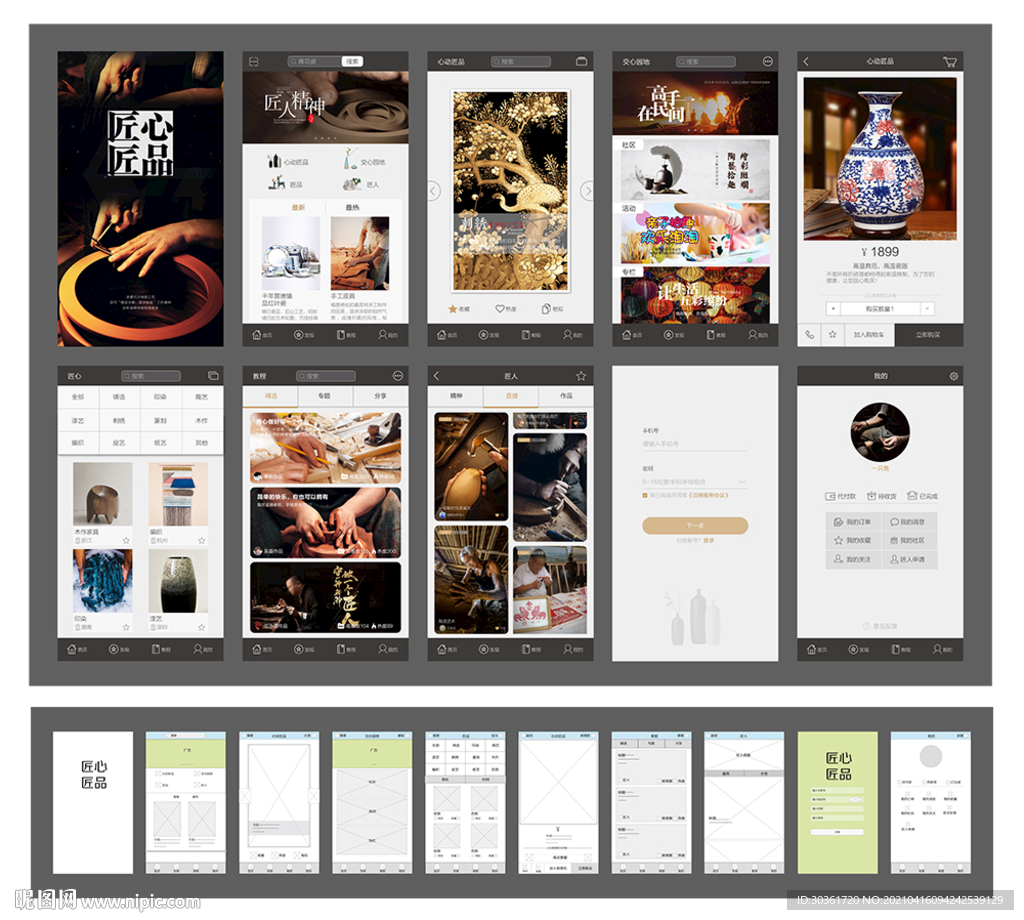Toggle the like heart below the golden peacock artwork
This screenshot has height=920, width=1024.
pos(500,309)
